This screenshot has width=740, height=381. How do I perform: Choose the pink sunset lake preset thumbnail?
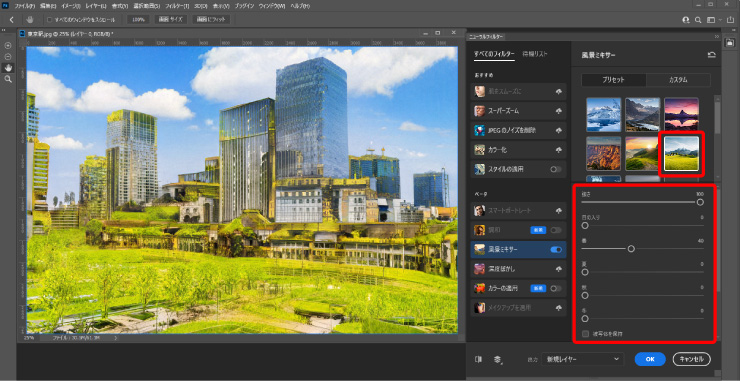(681, 115)
